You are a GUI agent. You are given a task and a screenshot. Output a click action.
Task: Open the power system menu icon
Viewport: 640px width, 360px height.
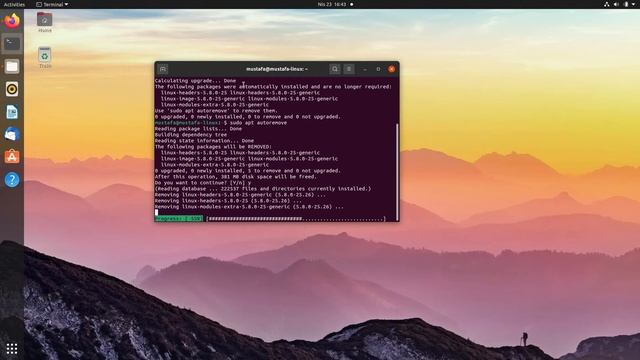pos(627,4)
